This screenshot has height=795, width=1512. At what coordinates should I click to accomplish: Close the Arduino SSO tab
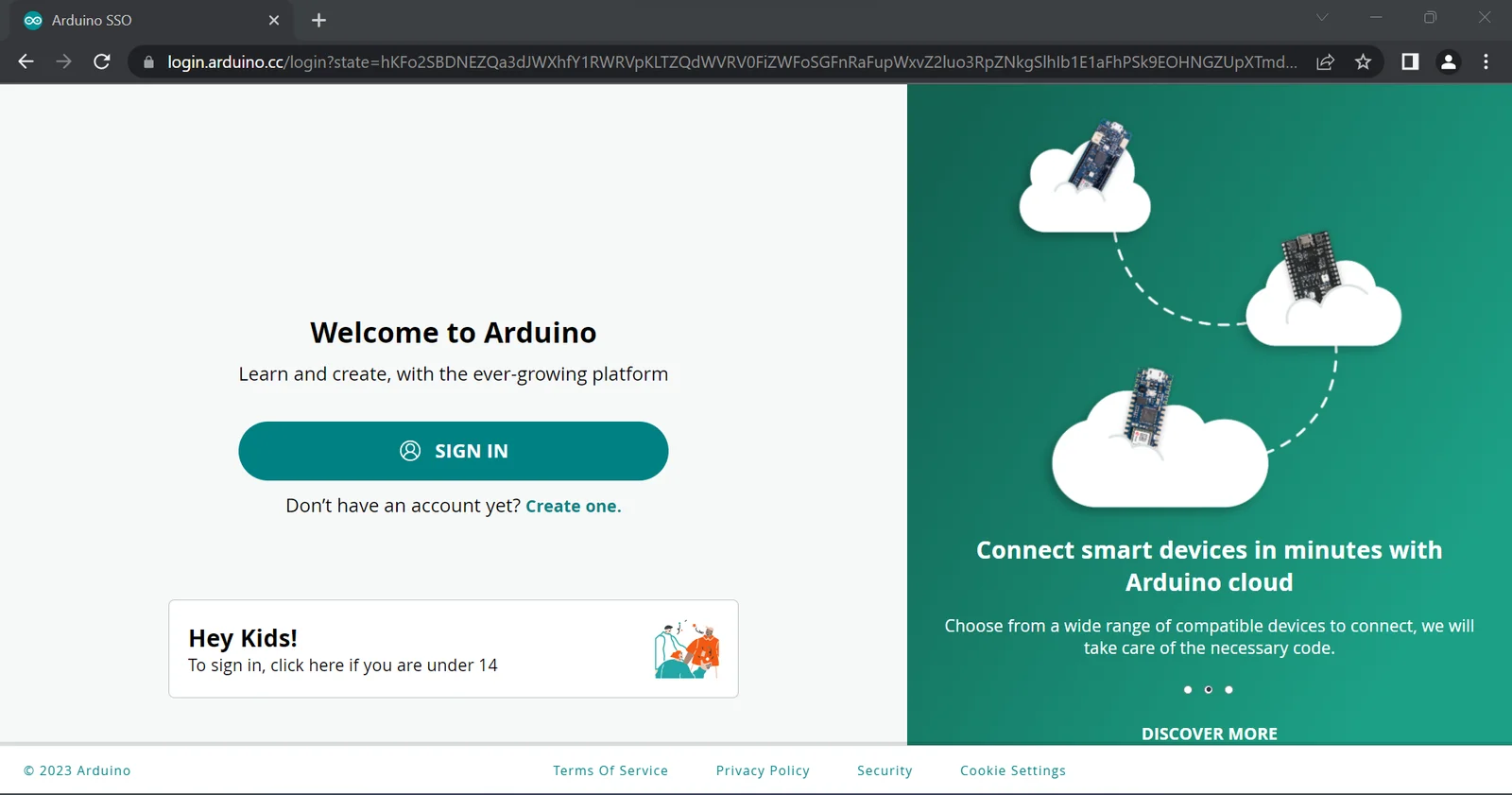click(x=274, y=20)
